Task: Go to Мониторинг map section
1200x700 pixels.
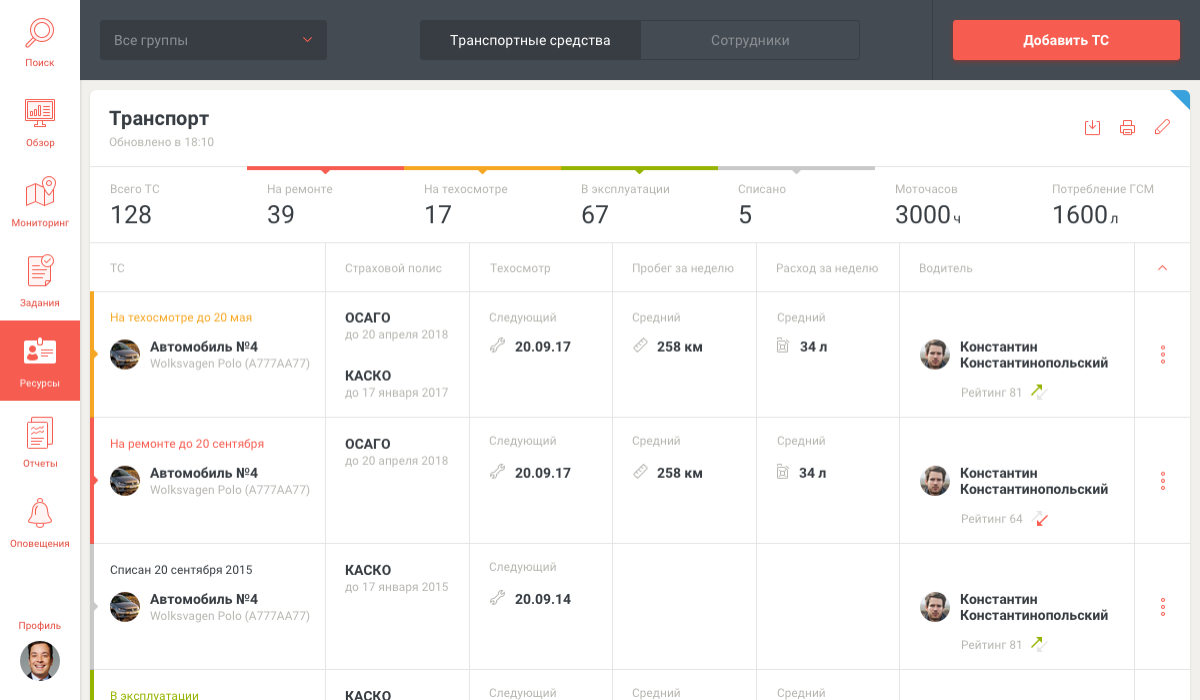Action: point(40,201)
